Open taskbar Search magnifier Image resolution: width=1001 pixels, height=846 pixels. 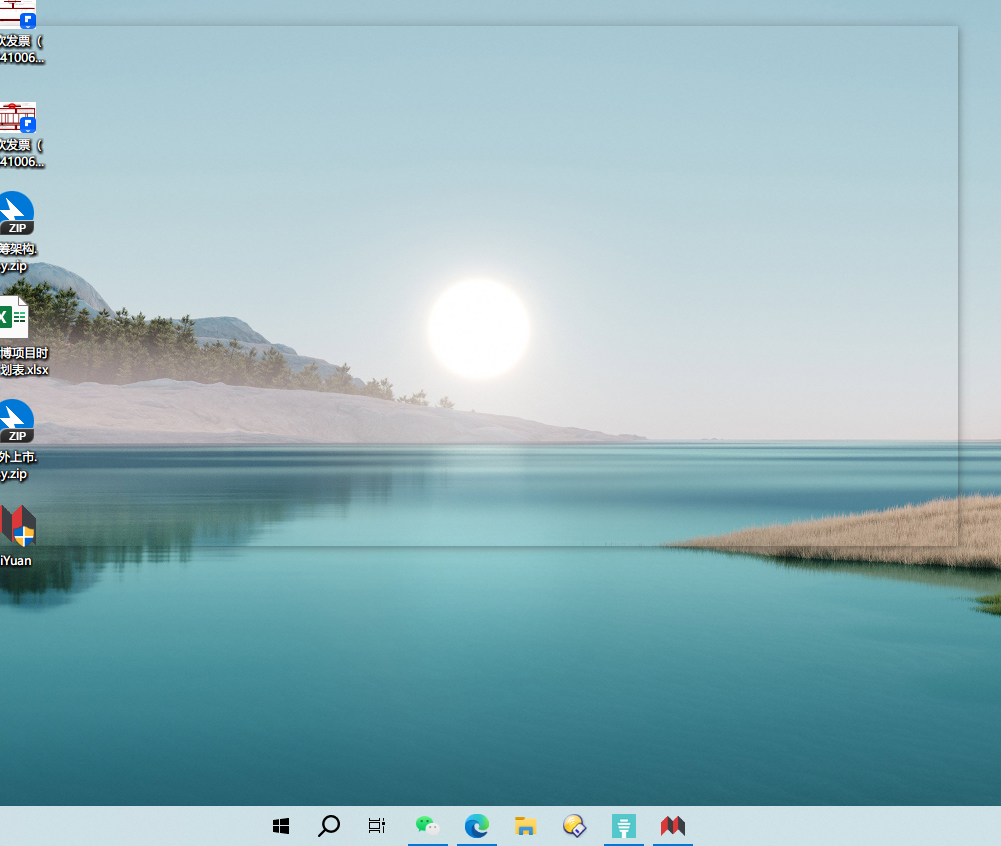329,826
